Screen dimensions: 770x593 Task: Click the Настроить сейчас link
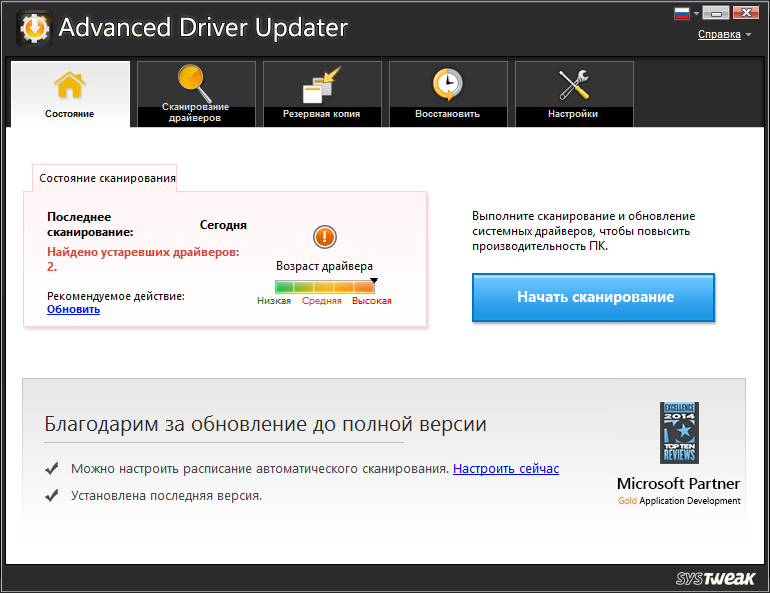506,469
